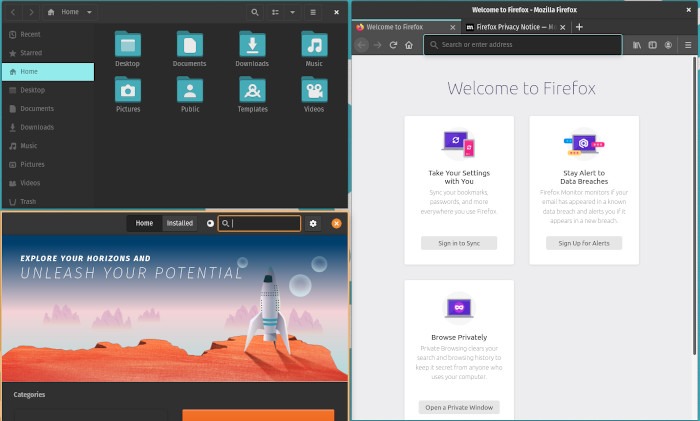Go to Firefox home page icon

409,45
